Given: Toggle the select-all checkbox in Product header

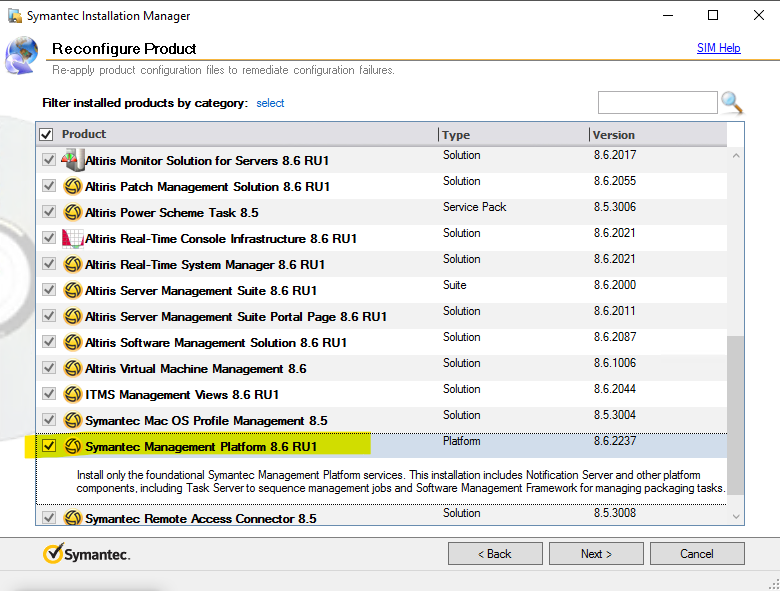Looking at the screenshot, I should [x=46, y=134].
